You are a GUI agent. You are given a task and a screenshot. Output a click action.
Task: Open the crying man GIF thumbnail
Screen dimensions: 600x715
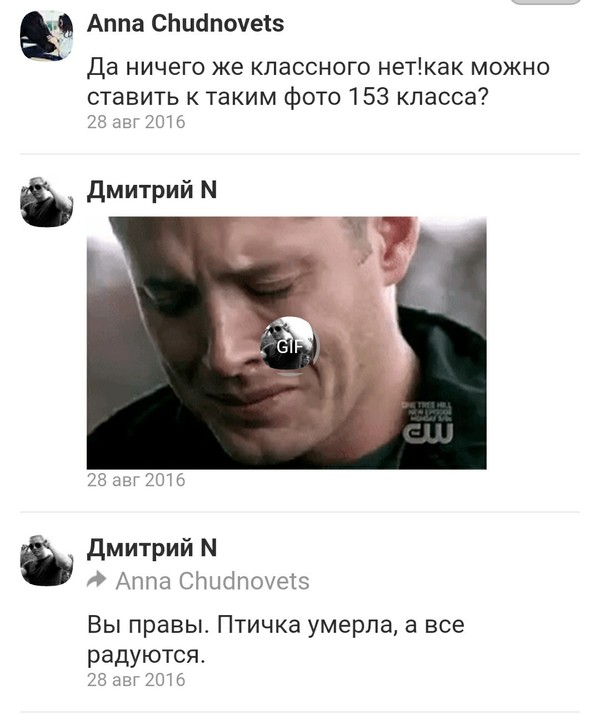(x=286, y=343)
